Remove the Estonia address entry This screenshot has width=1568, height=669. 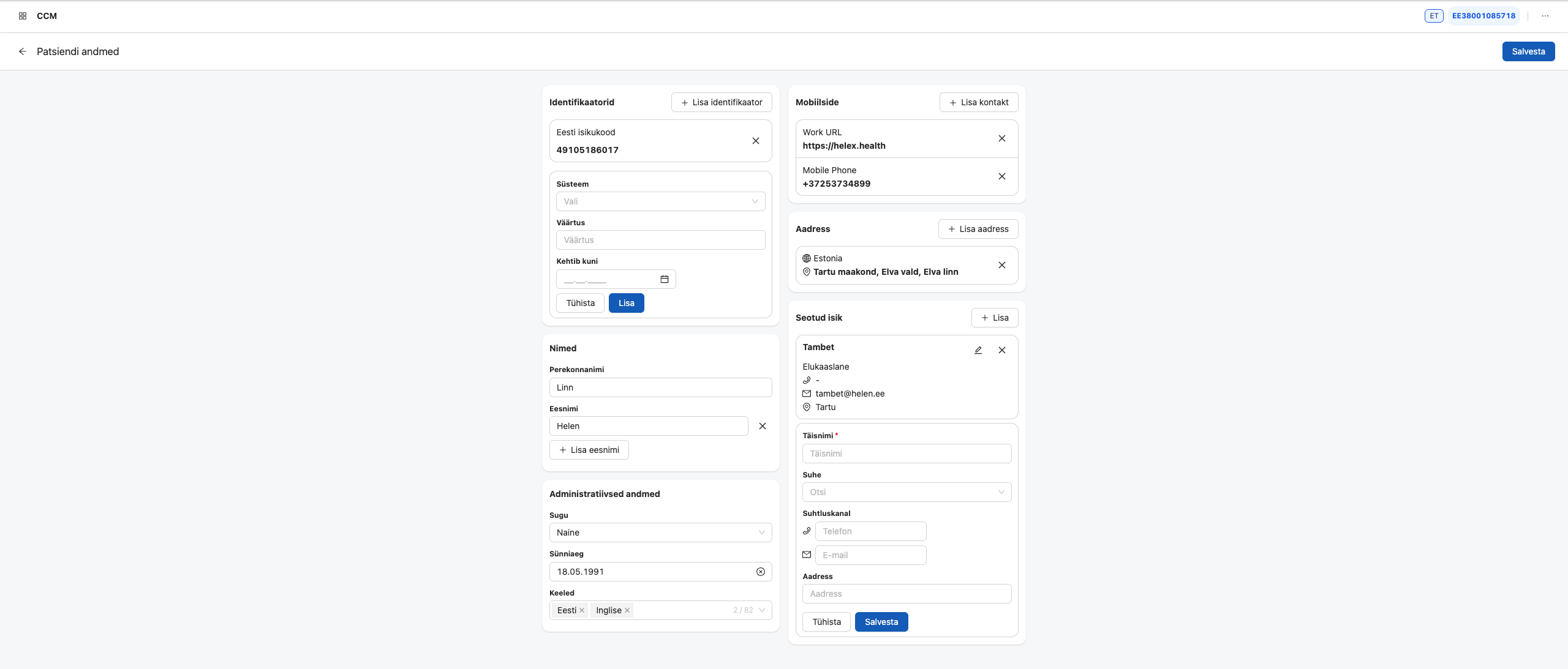pyautogui.click(x=1001, y=265)
